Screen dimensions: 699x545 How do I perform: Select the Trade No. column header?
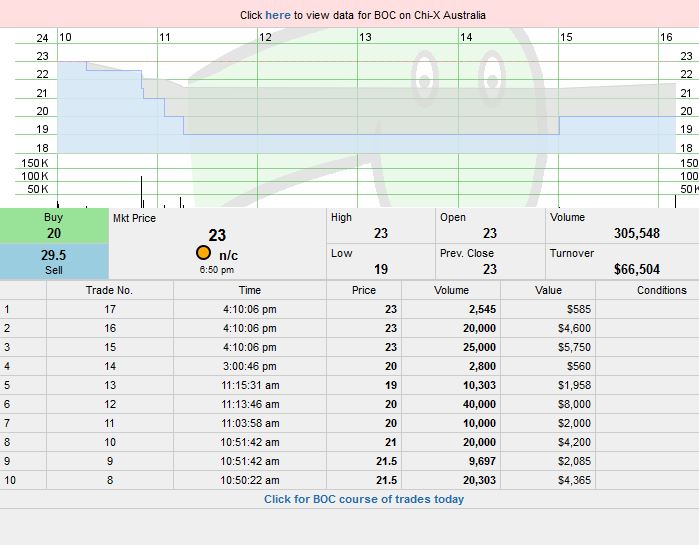(x=110, y=290)
